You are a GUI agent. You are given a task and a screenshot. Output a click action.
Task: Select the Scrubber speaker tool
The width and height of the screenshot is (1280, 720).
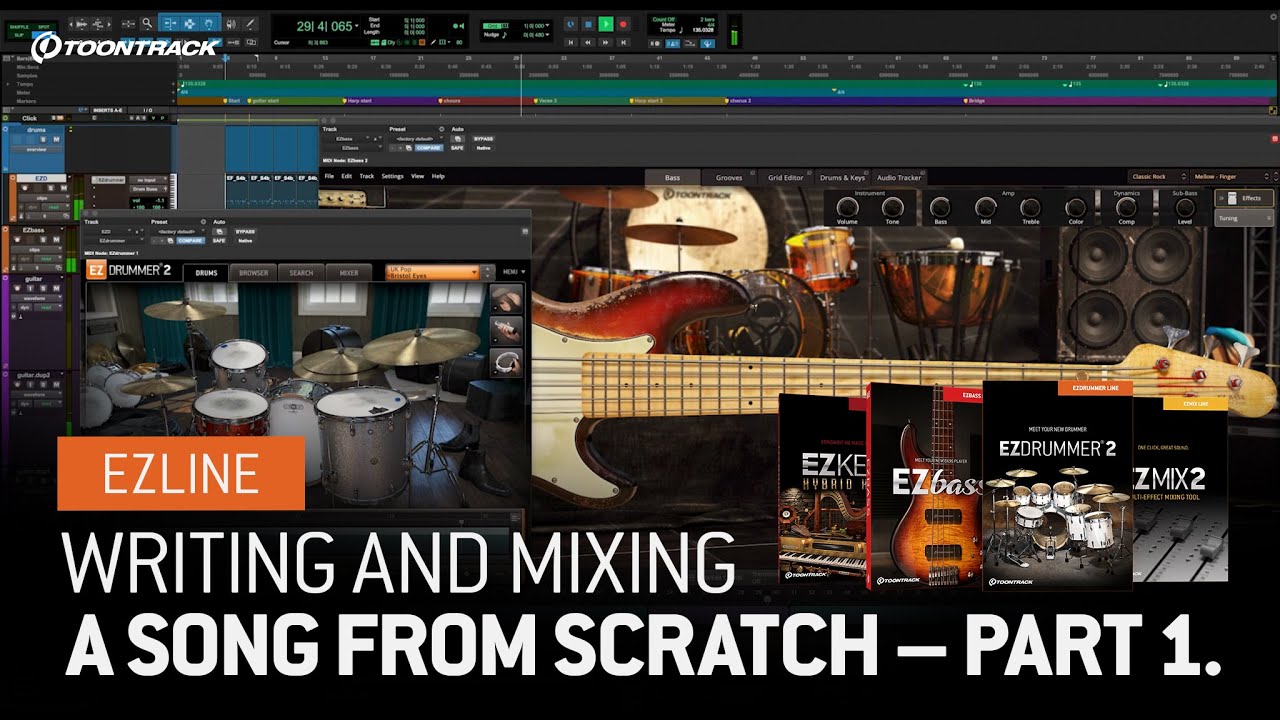230,23
